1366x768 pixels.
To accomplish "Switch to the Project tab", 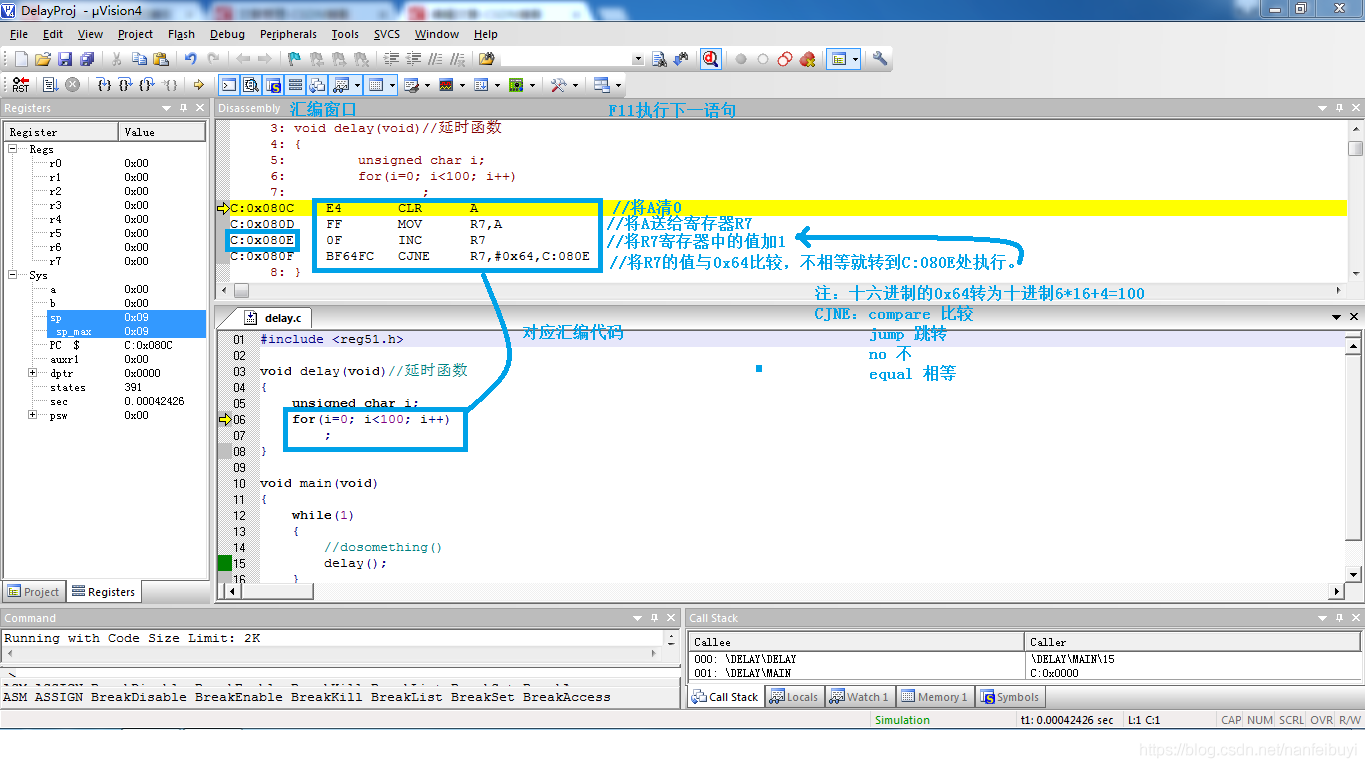I will click(33, 591).
